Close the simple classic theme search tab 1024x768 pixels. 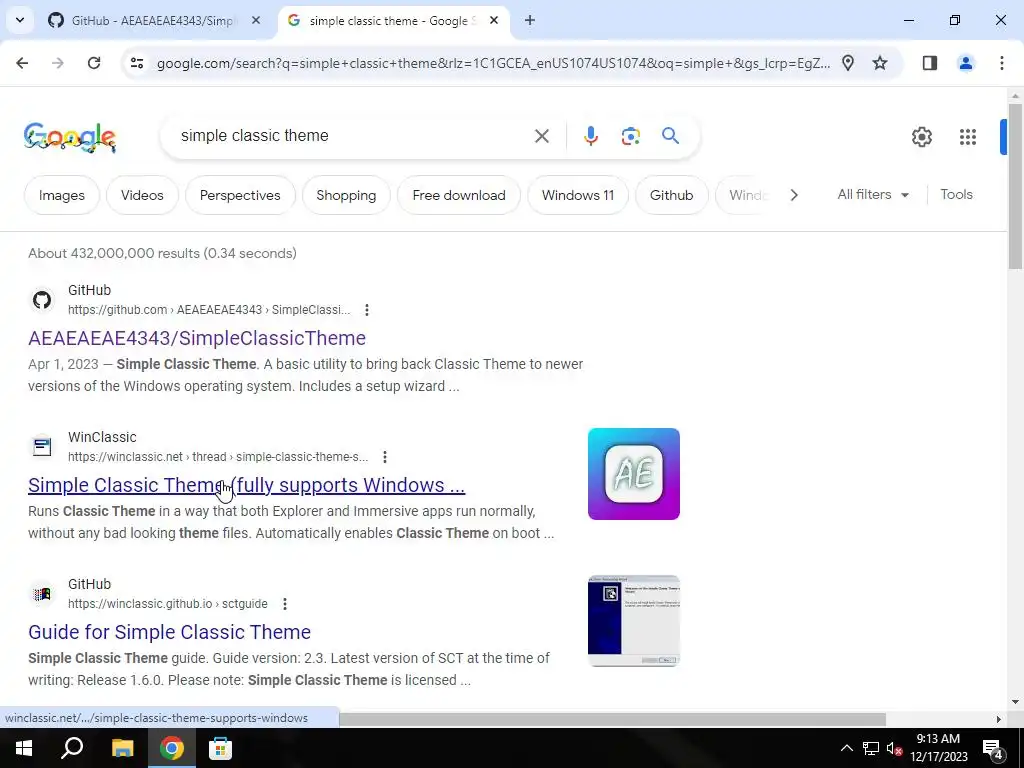click(494, 20)
